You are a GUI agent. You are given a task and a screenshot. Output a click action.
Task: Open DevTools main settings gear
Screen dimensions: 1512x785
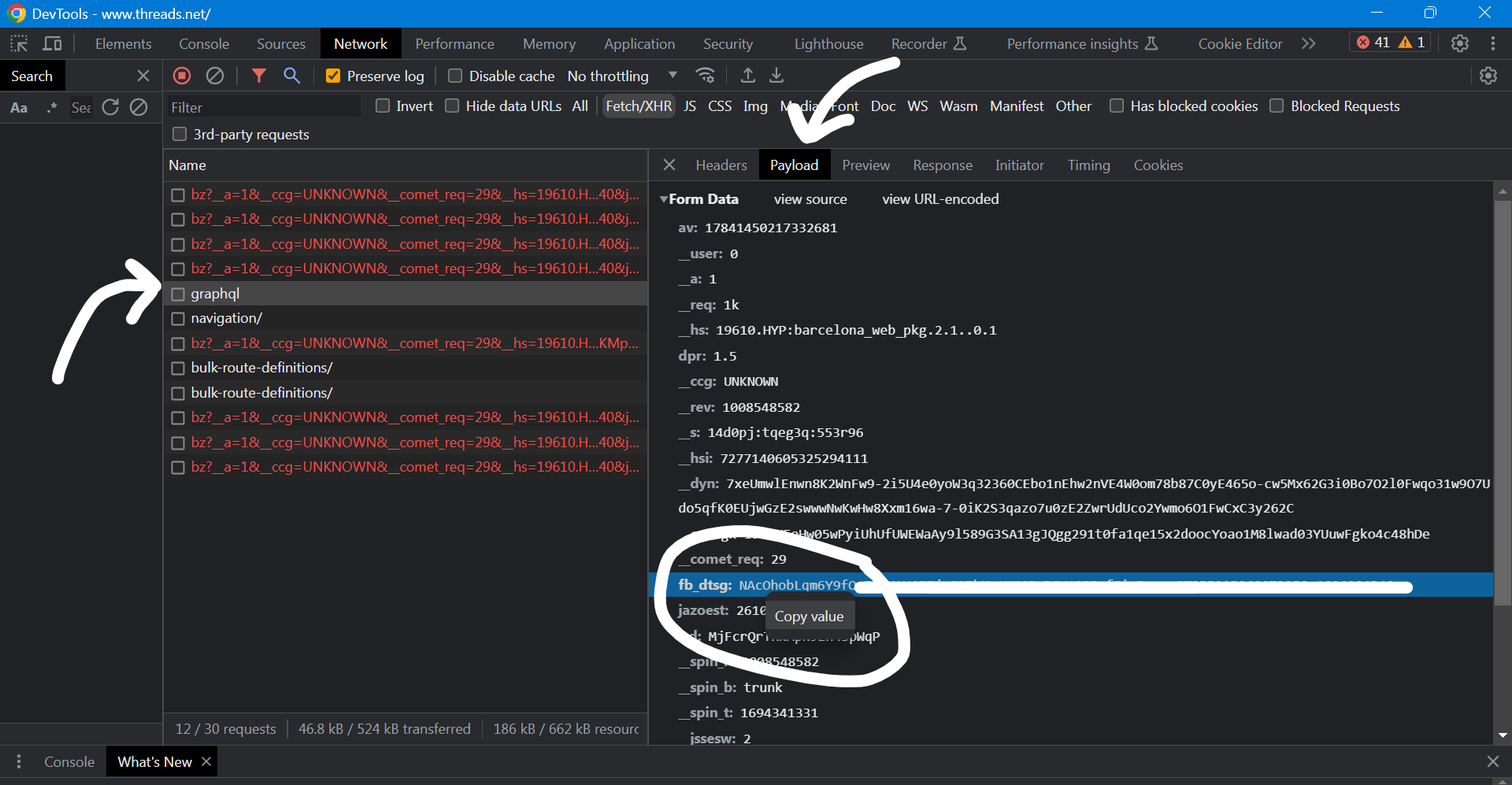(1460, 43)
